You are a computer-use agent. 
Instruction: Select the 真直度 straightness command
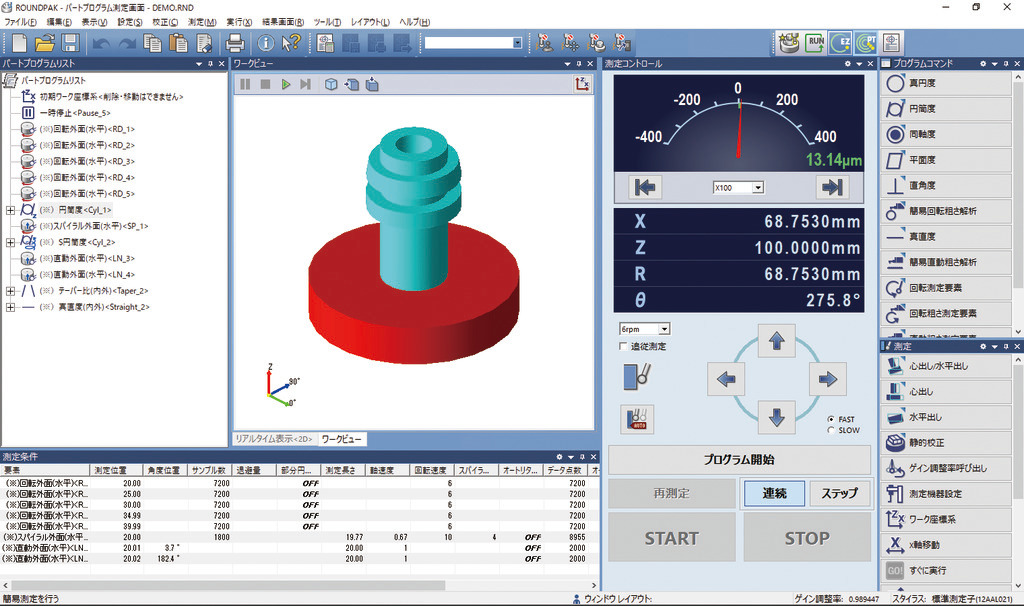[x=946, y=236]
